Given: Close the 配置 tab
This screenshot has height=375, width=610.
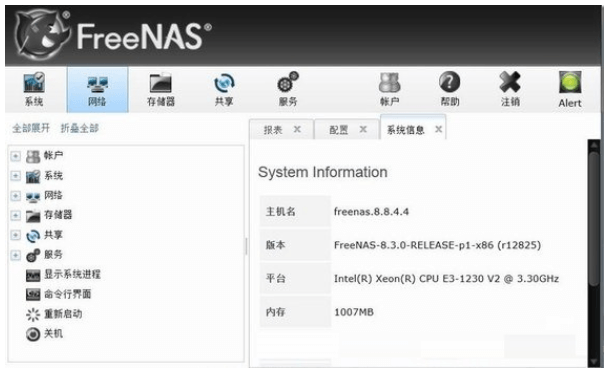Looking at the screenshot, I should click(x=363, y=129).
